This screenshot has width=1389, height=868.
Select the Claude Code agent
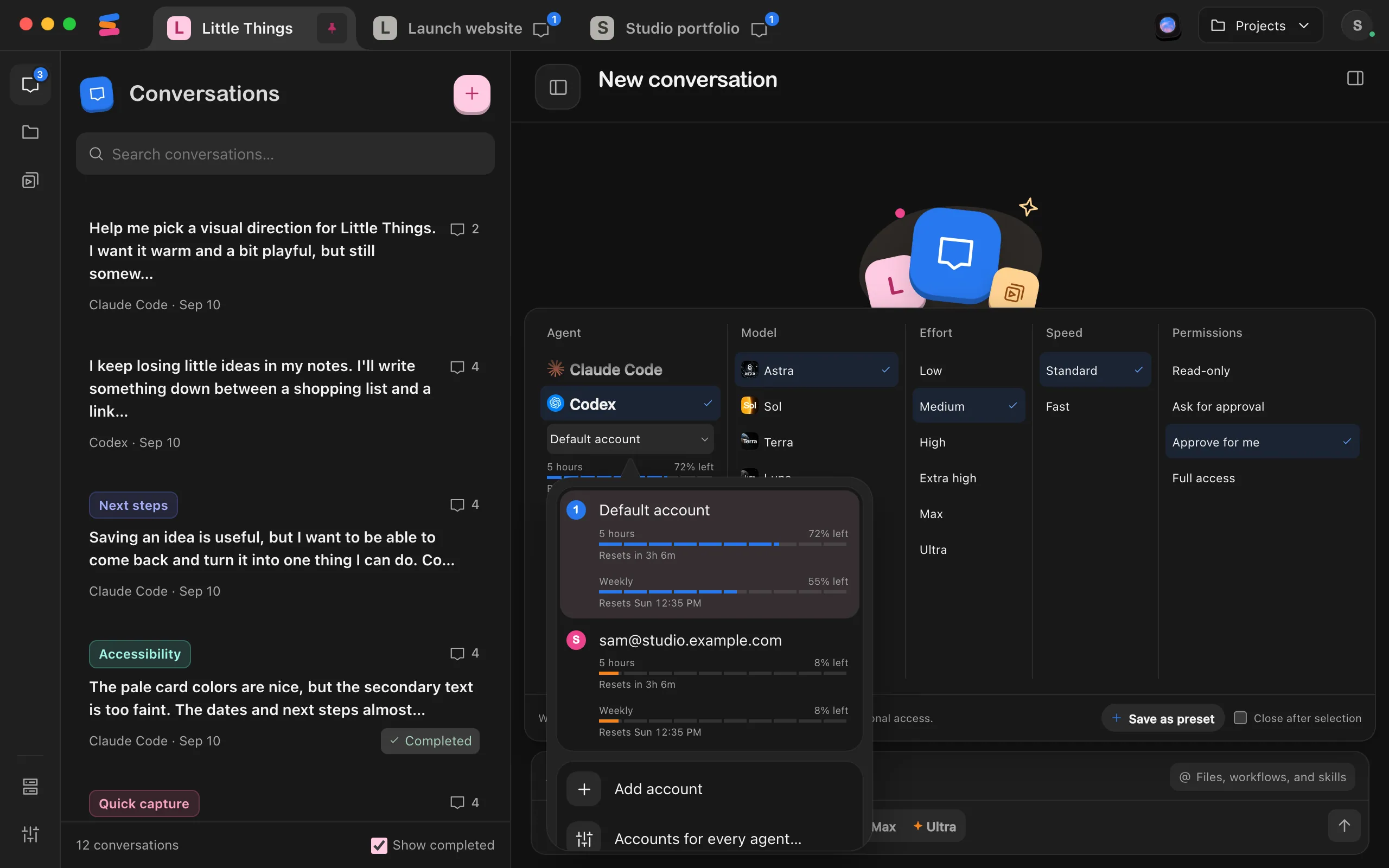[629, 369]
